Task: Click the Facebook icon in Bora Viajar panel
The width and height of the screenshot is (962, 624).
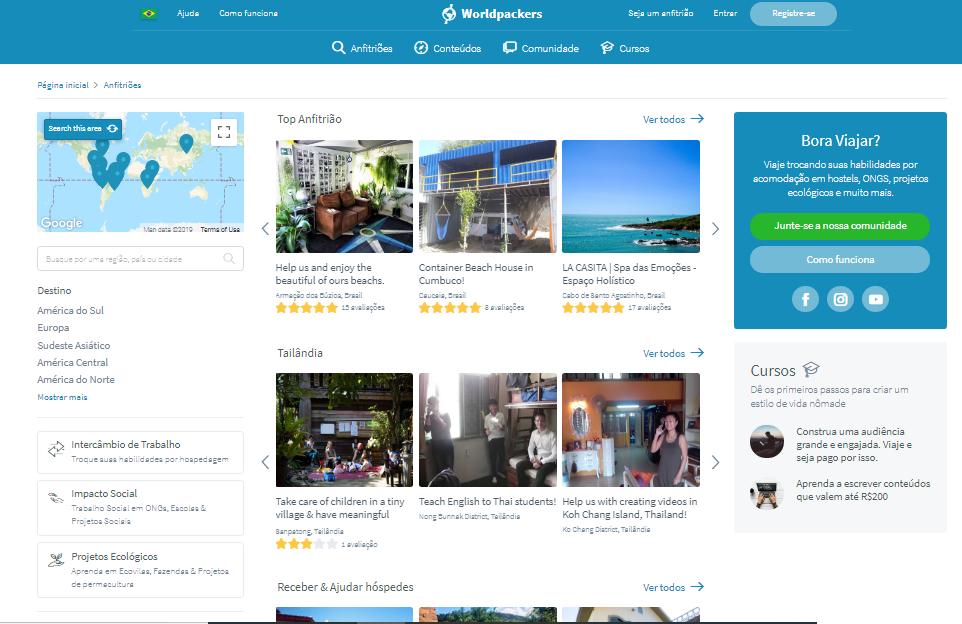Action: (805, 299)
